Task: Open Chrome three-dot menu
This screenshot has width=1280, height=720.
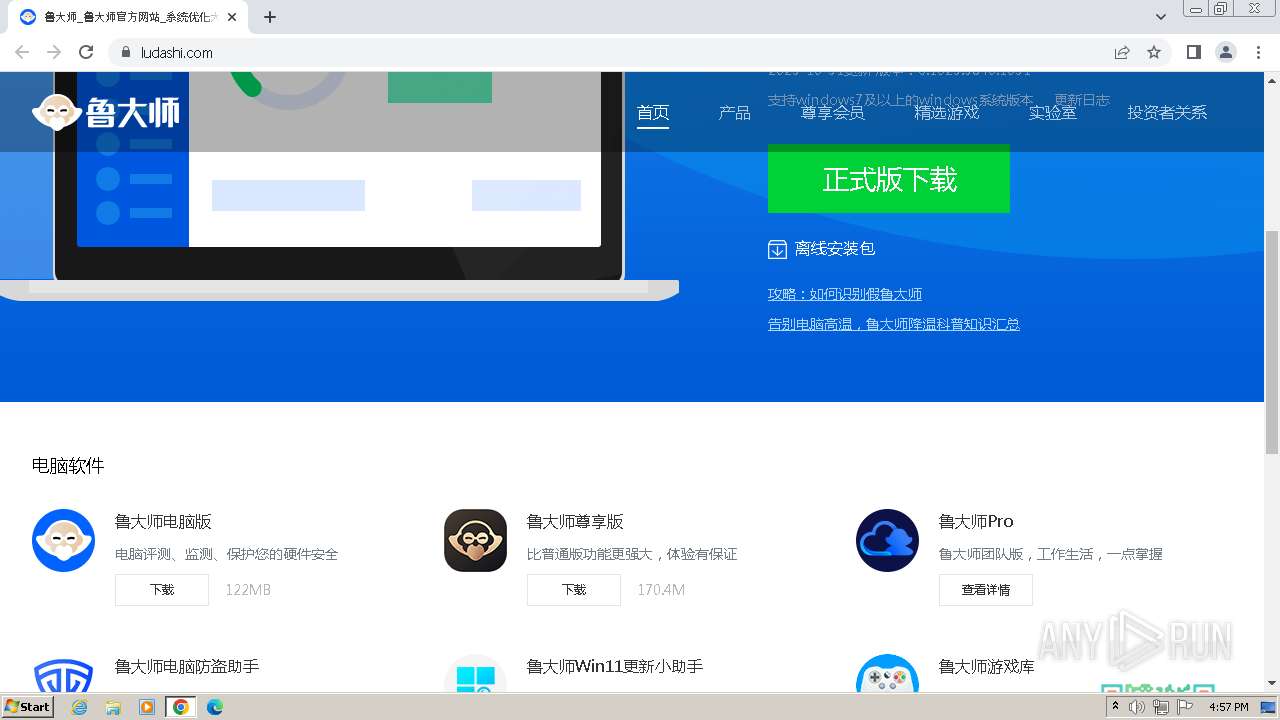Action: coord(1258,52)
